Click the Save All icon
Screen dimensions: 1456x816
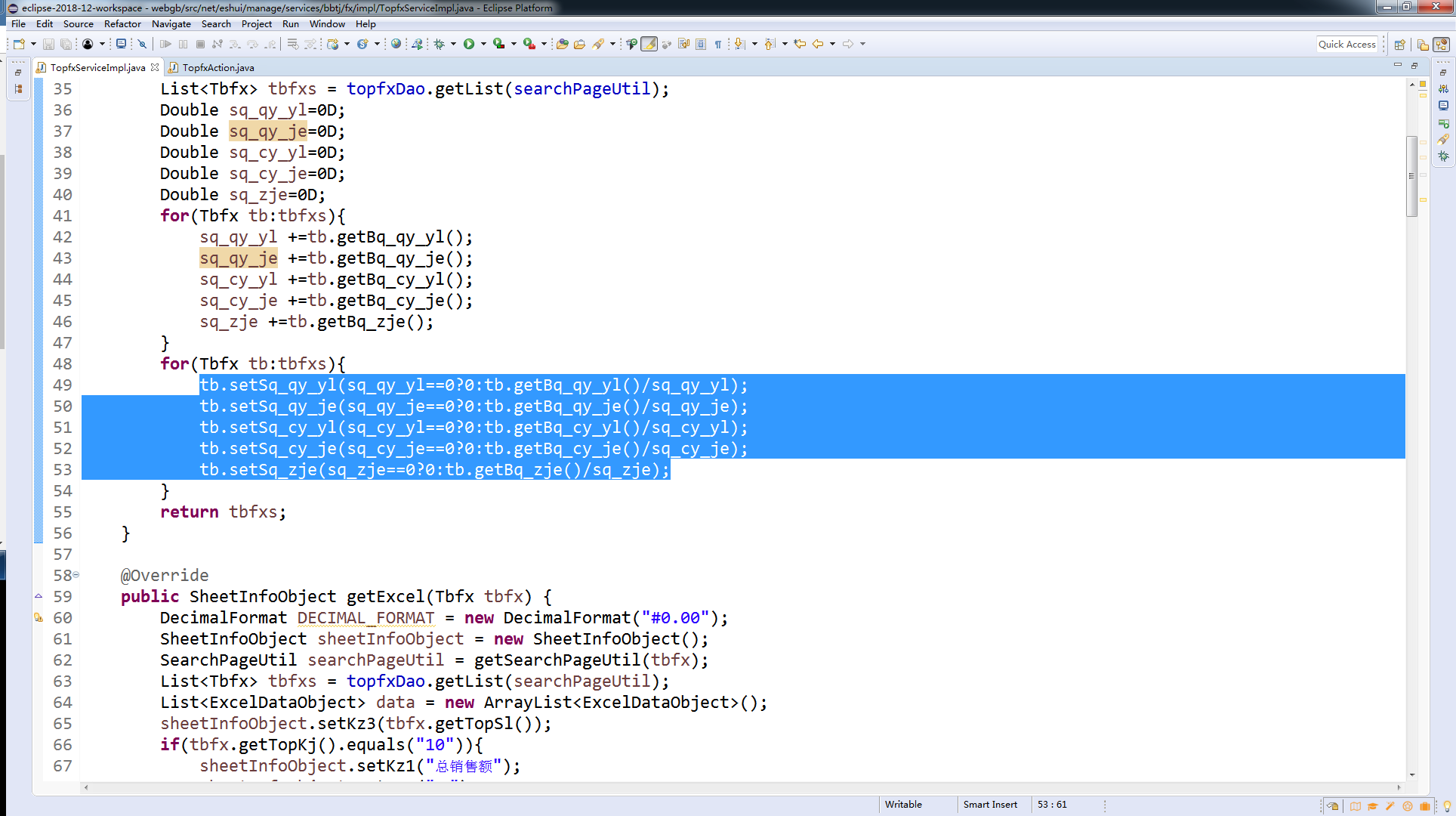point(66,44)
